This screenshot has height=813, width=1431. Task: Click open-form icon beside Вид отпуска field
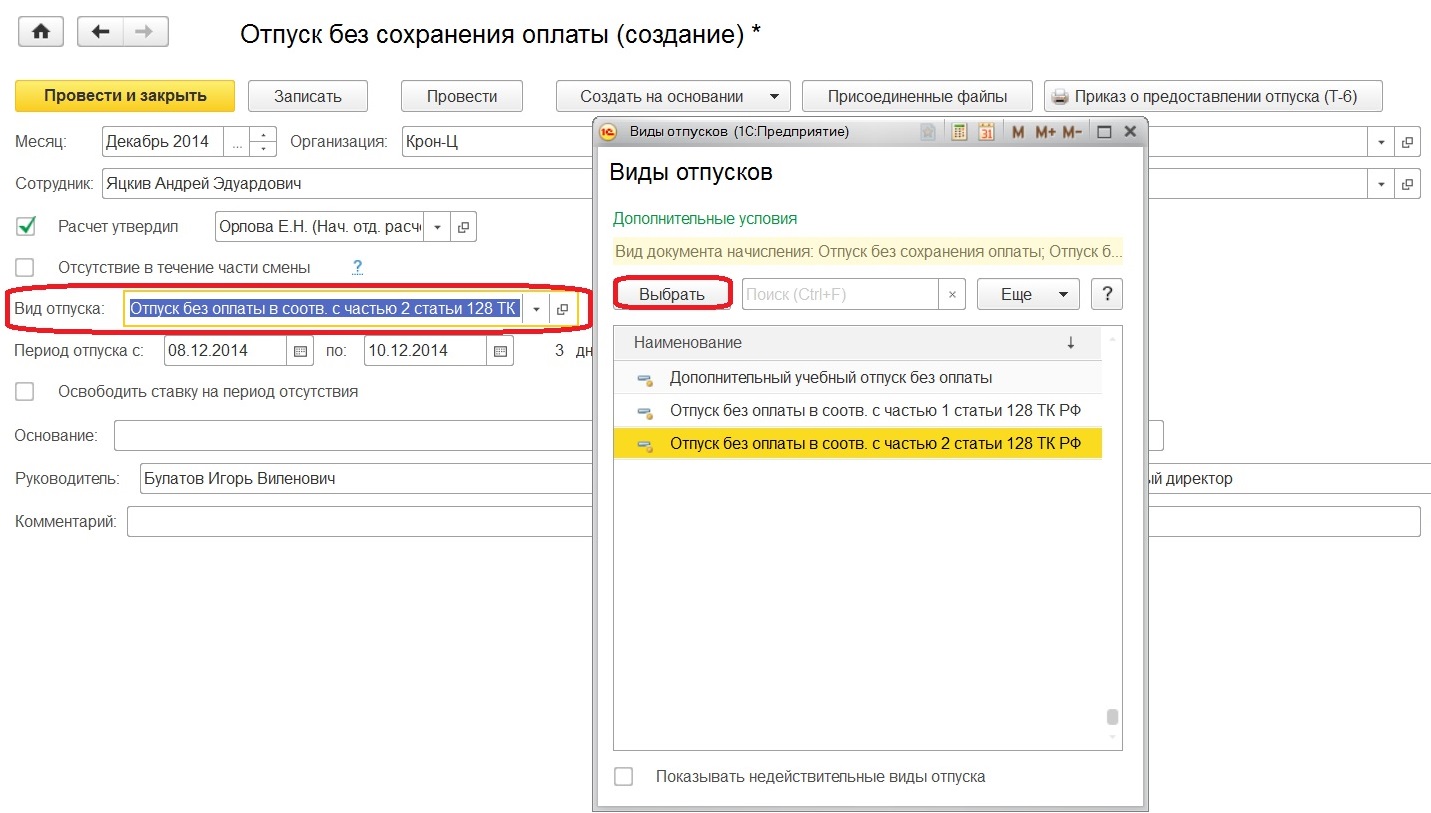[x=563, y=309]
